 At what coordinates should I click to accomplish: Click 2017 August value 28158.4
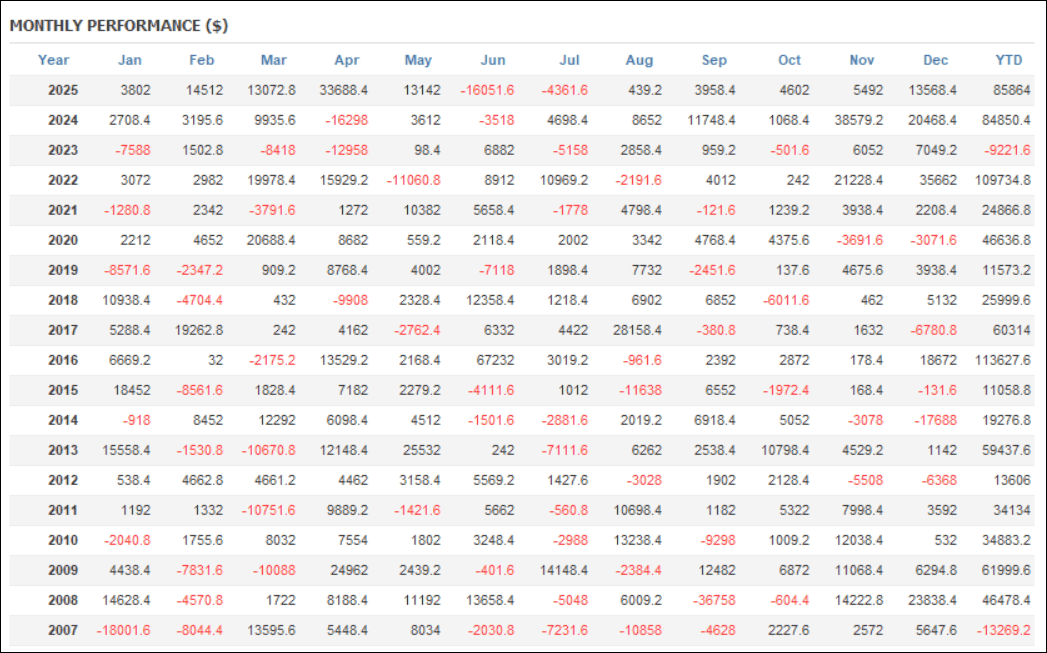click(x=639, y=330)
